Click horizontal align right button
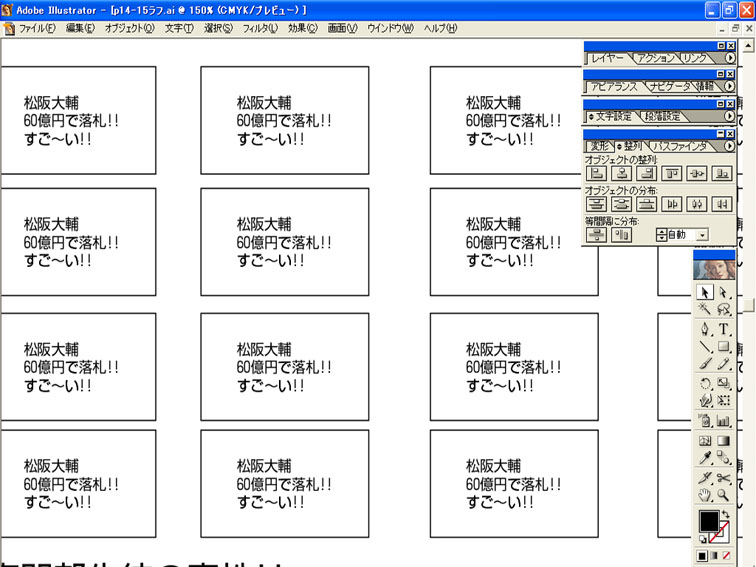The width and height of the screenshot is (756, 567). click(x=647, y=174)
